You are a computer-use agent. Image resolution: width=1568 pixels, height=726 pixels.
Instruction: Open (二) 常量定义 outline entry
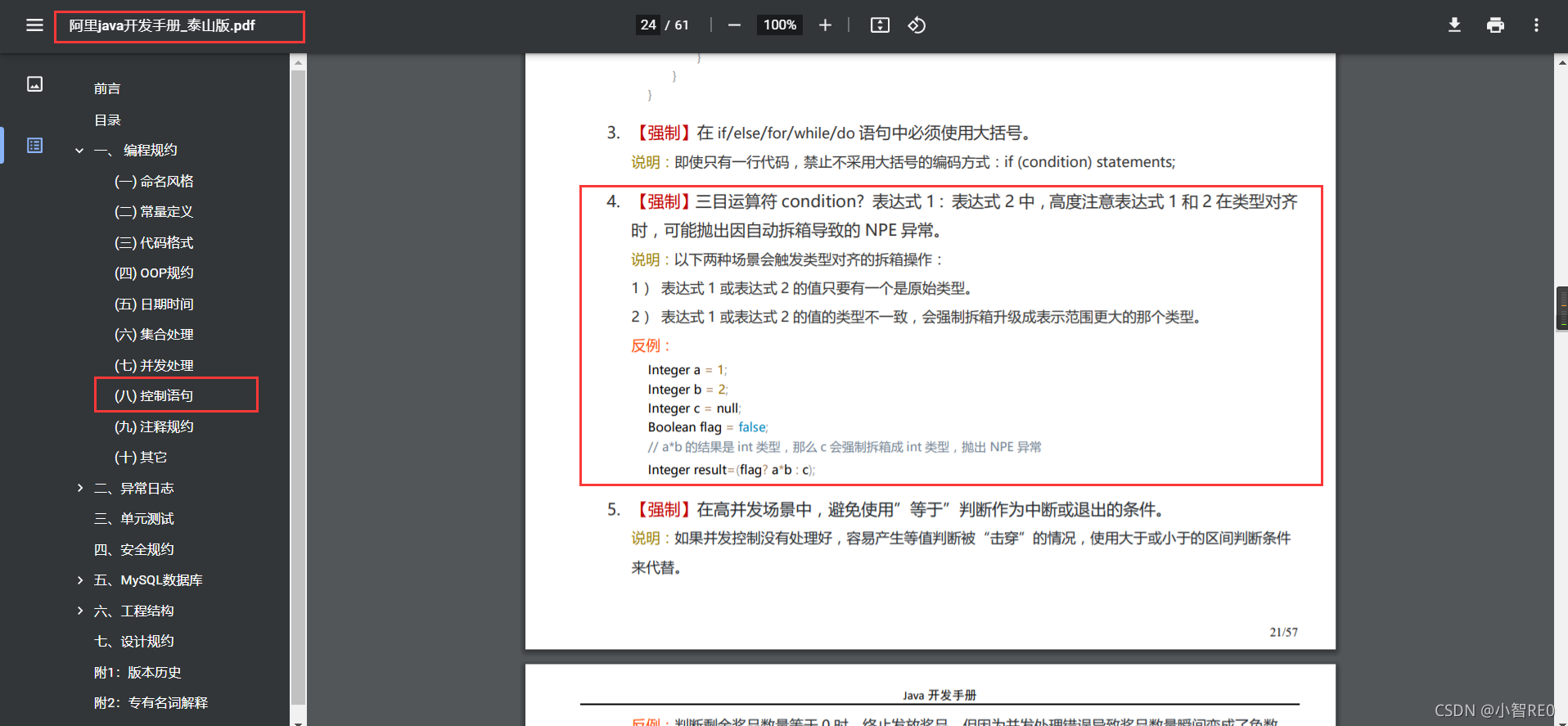pos(154,211)
